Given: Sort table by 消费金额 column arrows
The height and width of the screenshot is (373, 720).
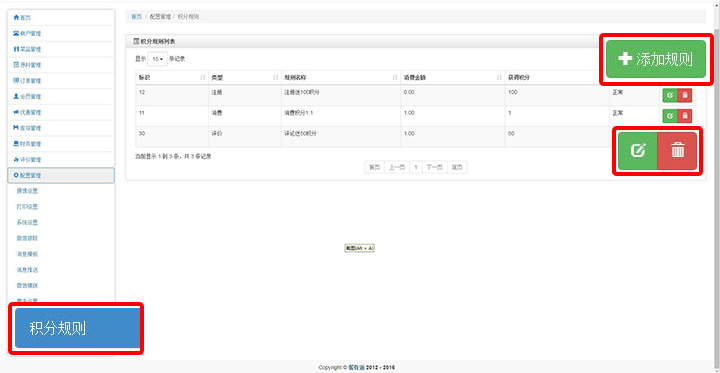Looking at the screenshot, I should (x=499, y=78).
